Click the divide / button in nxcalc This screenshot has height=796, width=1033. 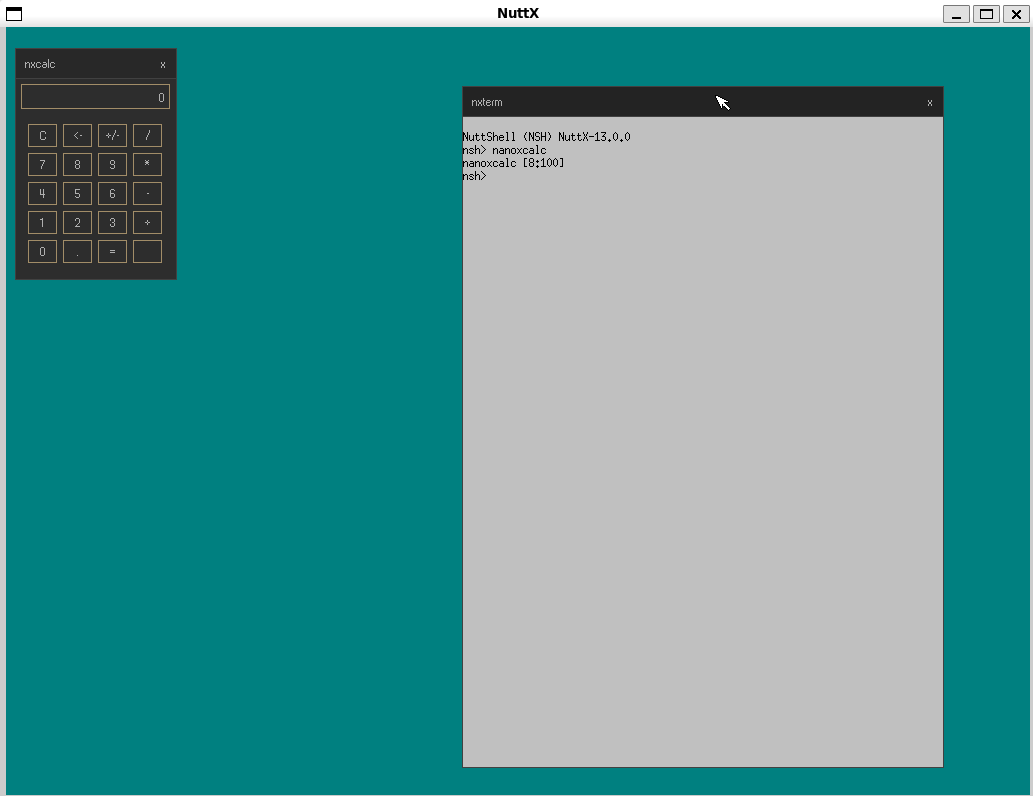click(148, 136)
